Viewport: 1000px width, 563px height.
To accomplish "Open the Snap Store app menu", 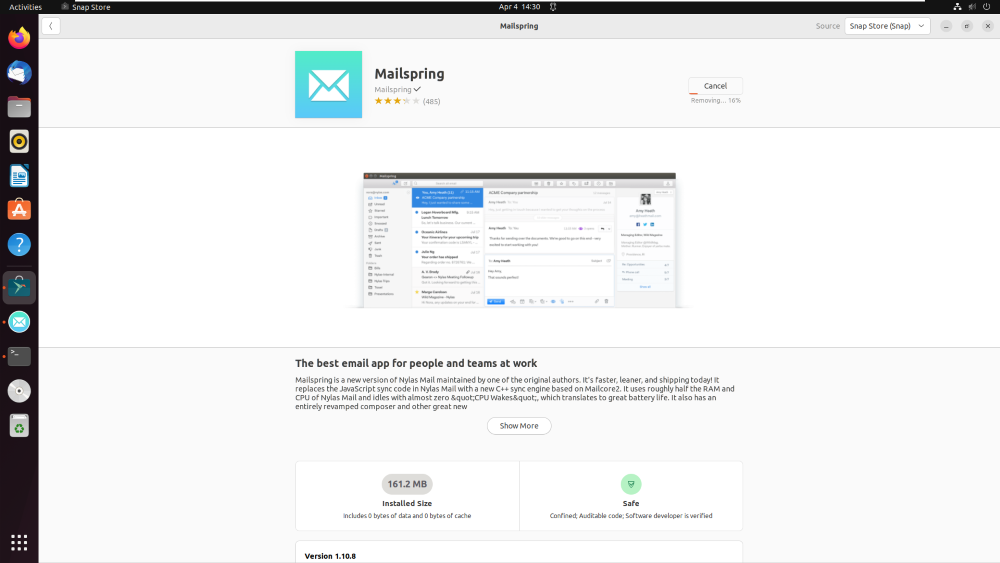I will click(x=86, y=7).
